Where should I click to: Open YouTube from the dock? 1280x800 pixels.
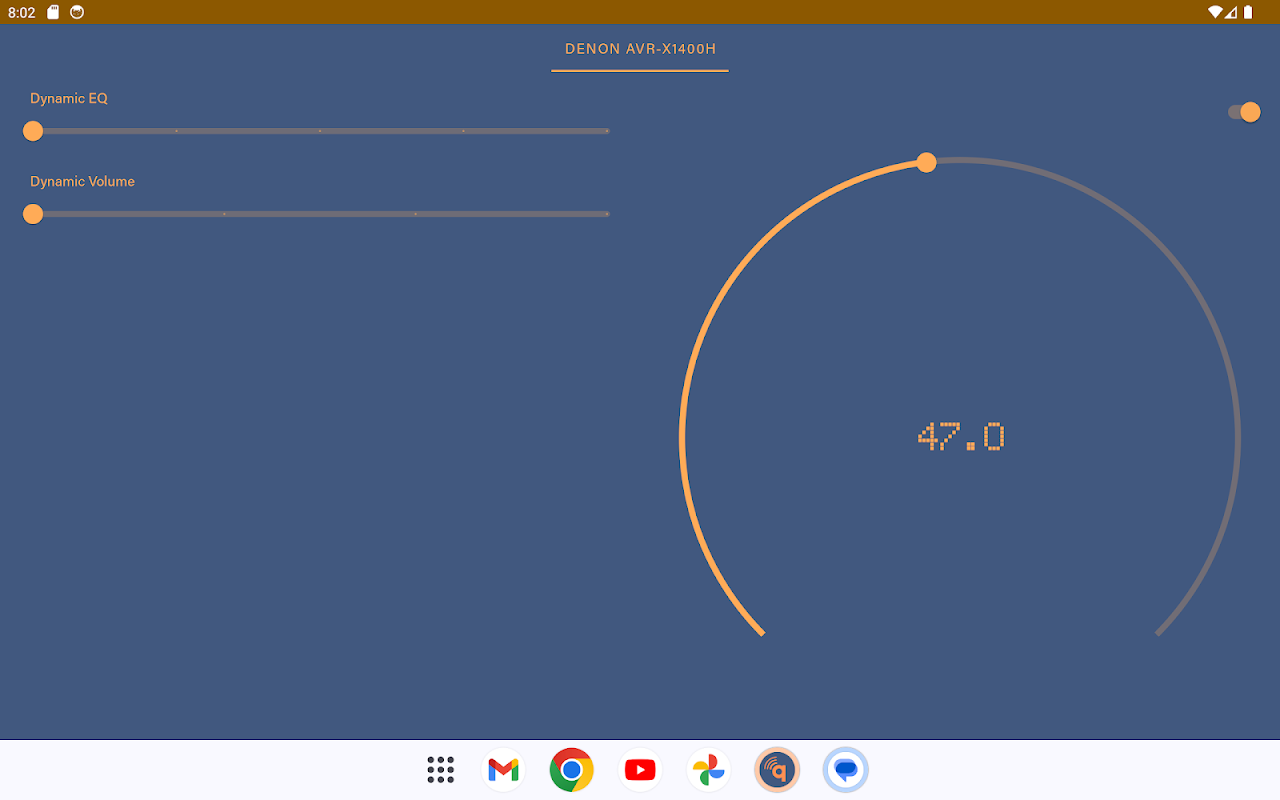(640, 770)
